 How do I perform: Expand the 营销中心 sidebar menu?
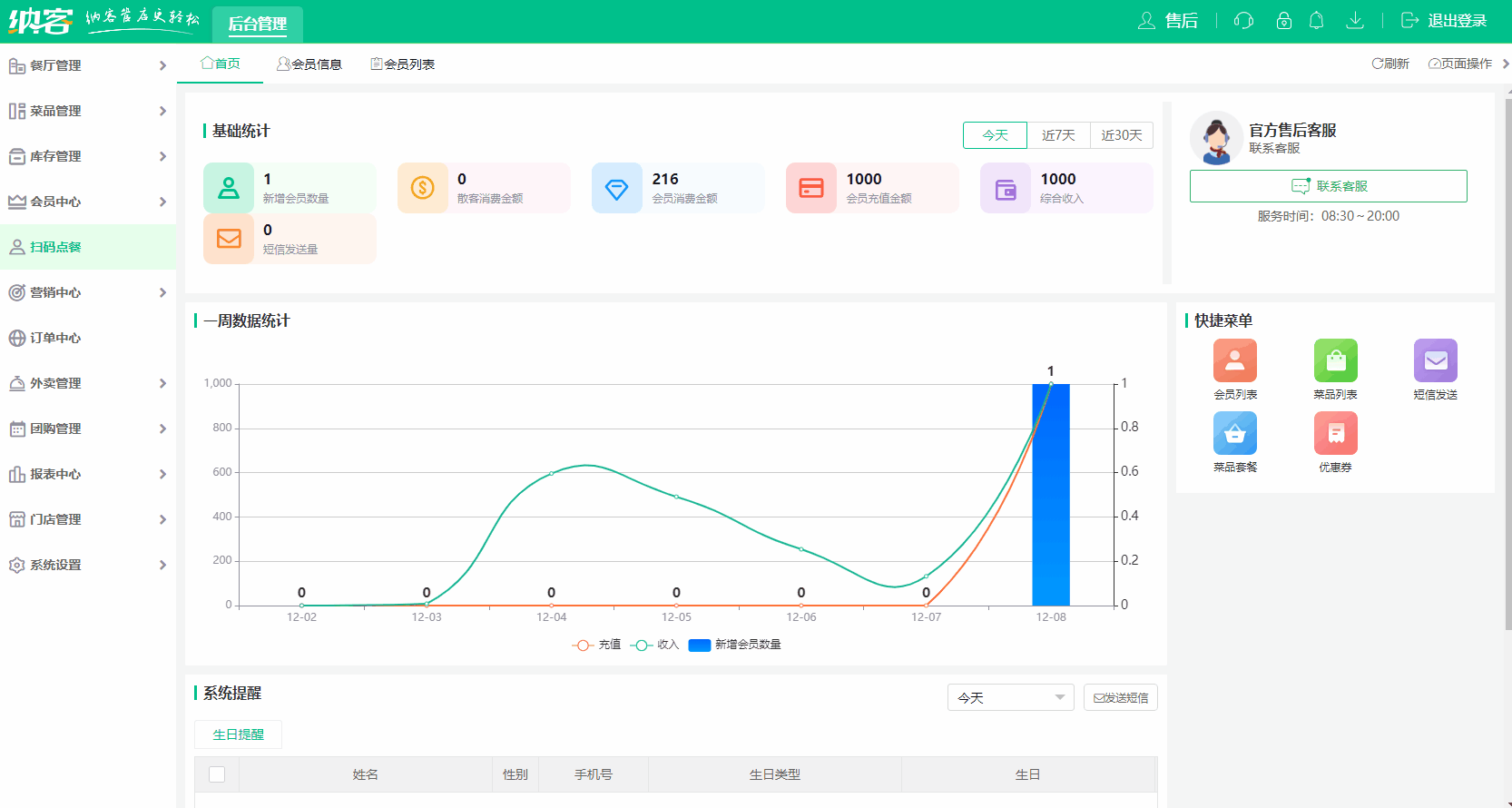click(x=87, y=292)
